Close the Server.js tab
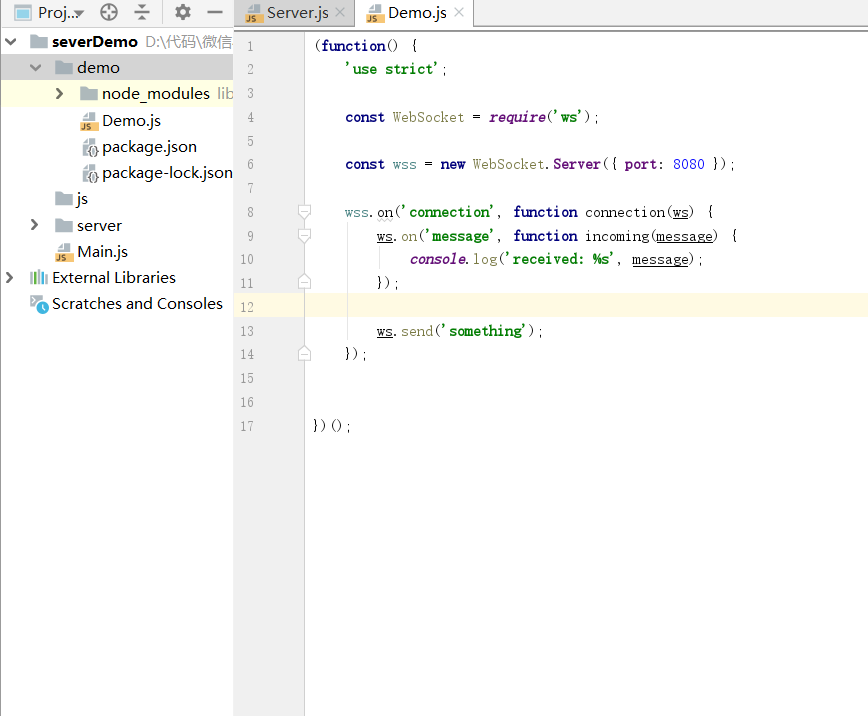 (x=340, y=12)
